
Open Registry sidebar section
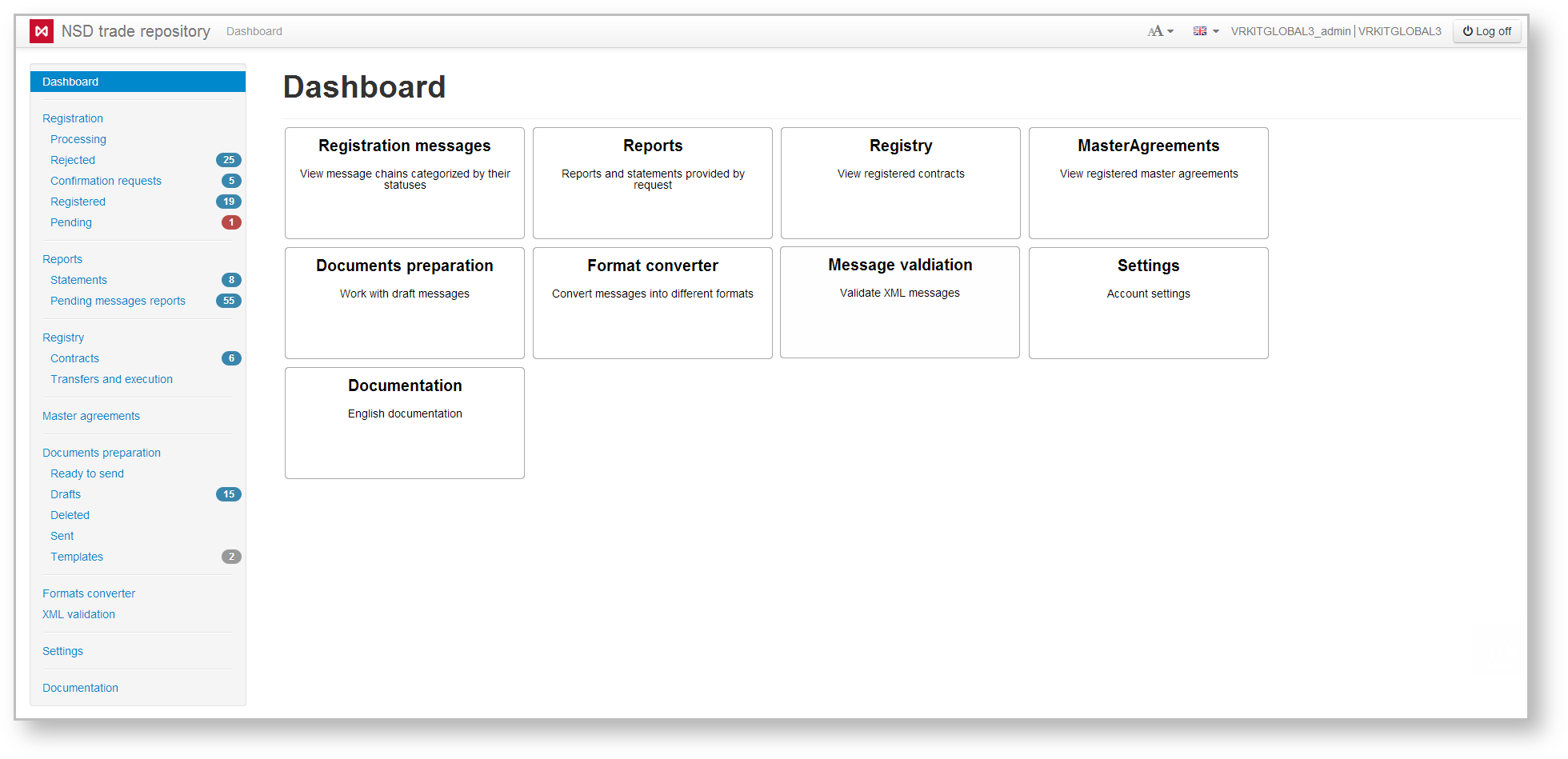[63, 338]
